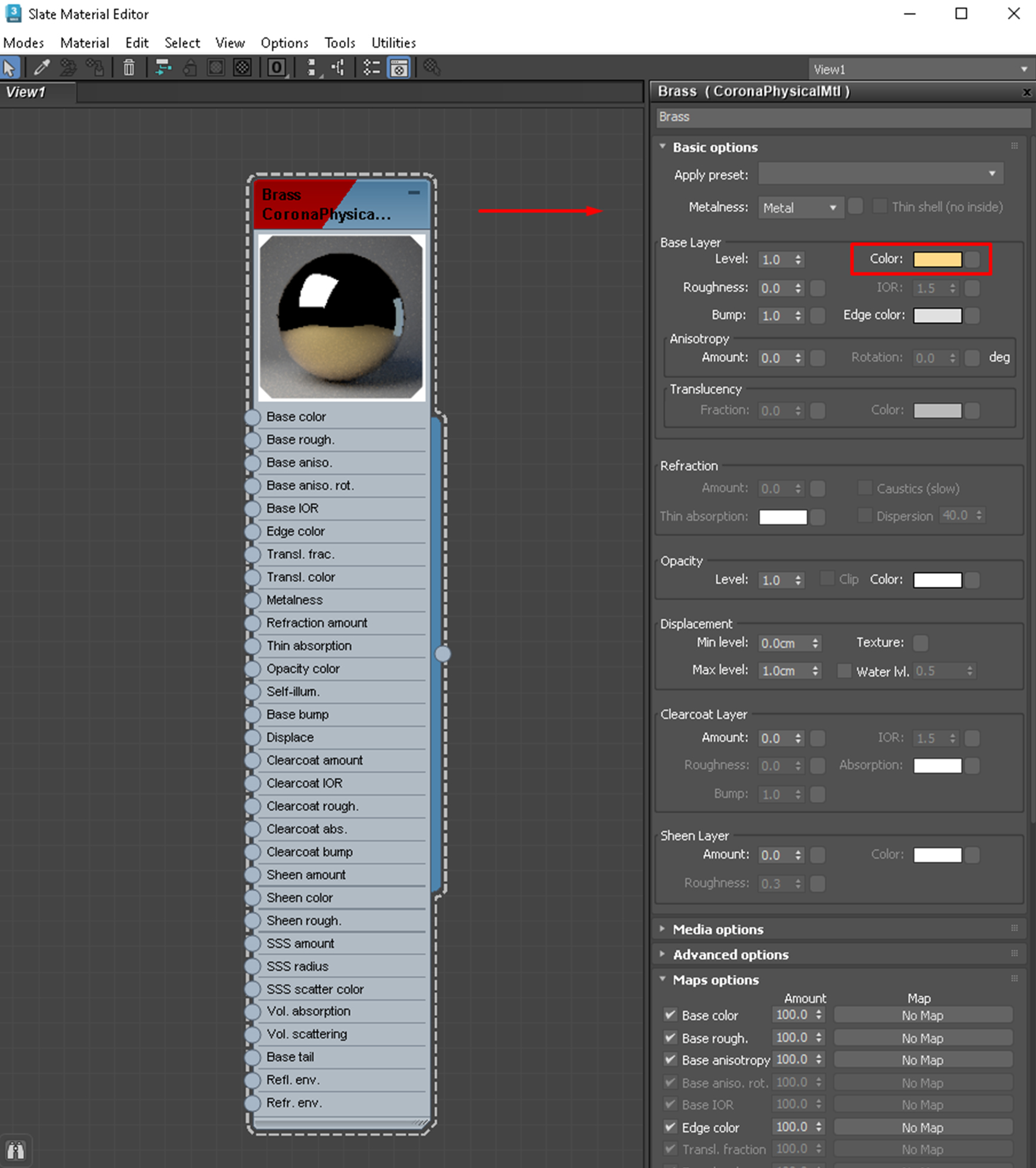Delete selected with trash can icon

point(129,68)
